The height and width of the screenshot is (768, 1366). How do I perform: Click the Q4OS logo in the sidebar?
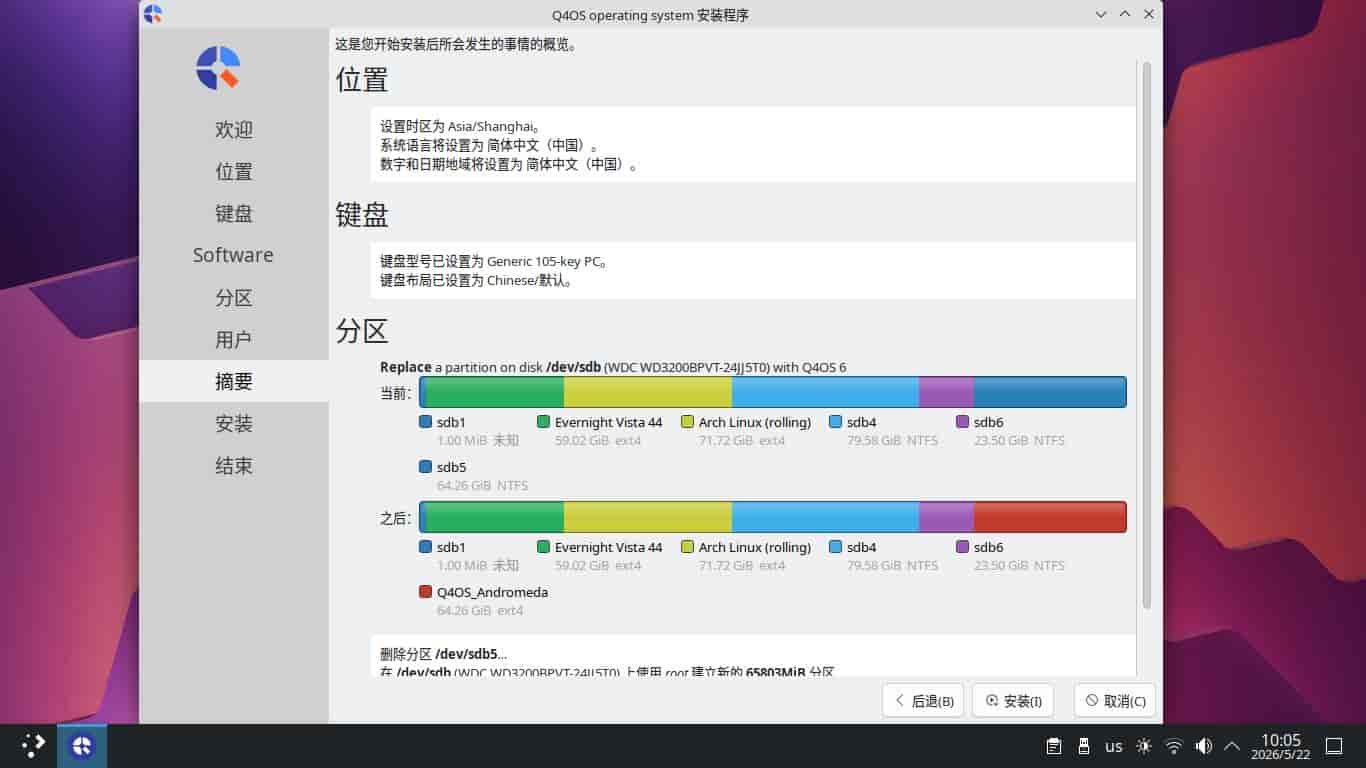[218, 68]
